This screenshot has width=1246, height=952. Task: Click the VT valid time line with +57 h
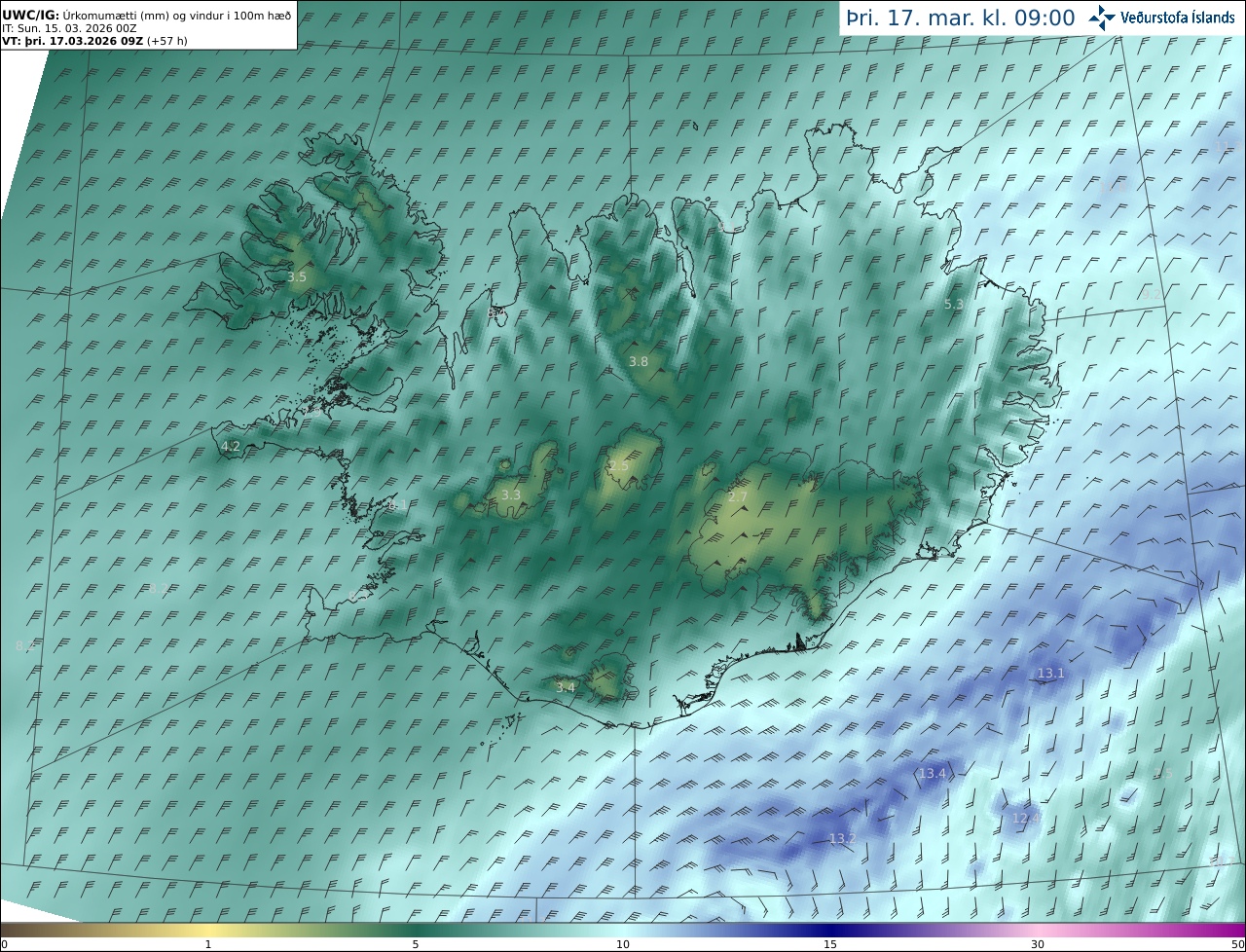click(x=94, y=41)
